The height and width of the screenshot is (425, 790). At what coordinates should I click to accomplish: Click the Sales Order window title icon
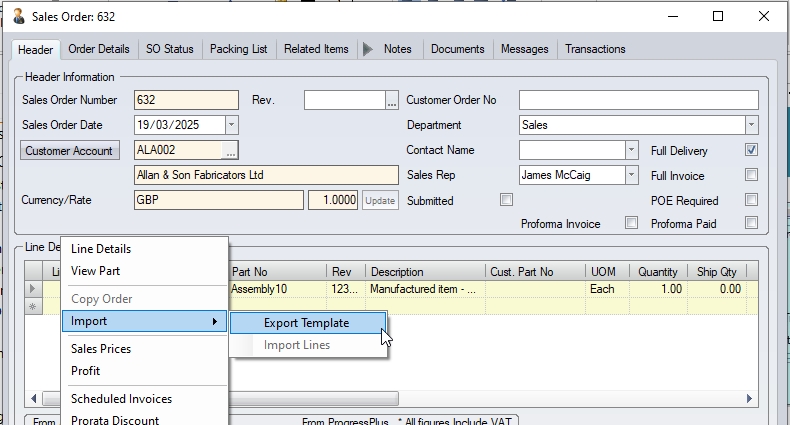(18, 16)
